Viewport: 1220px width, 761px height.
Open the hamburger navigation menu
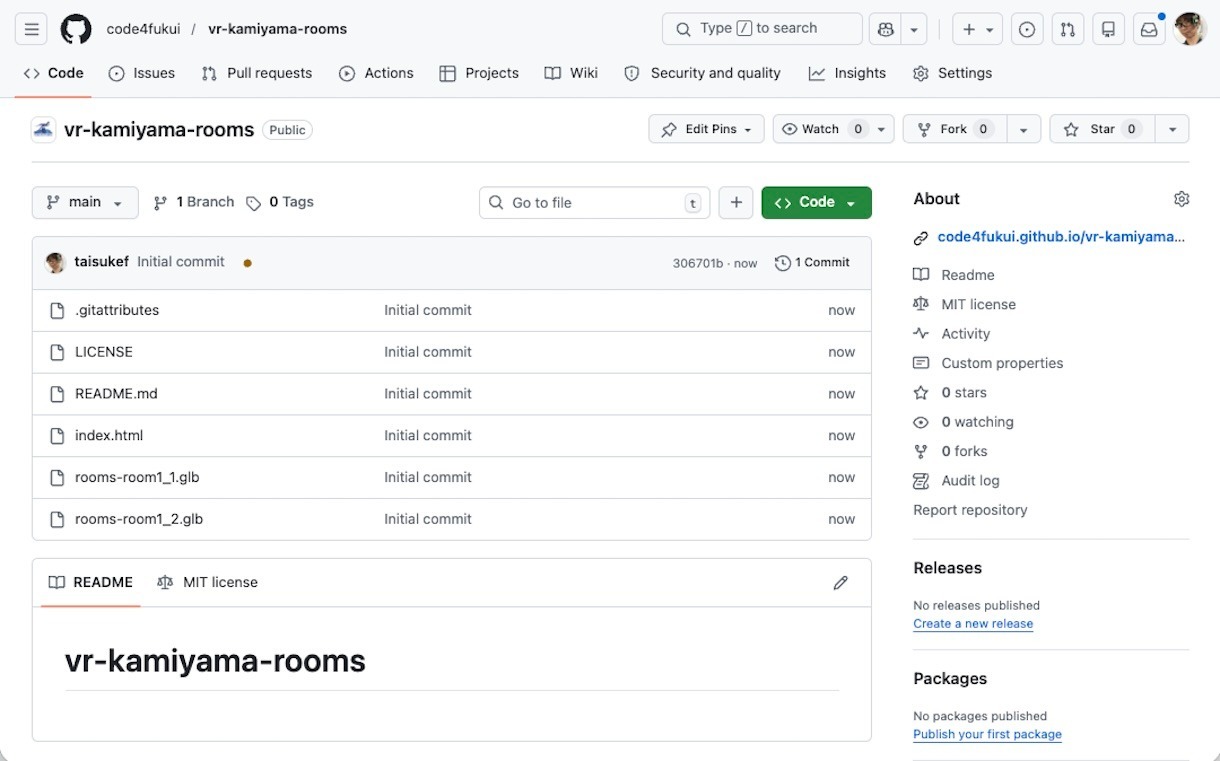tap(31, 29)
